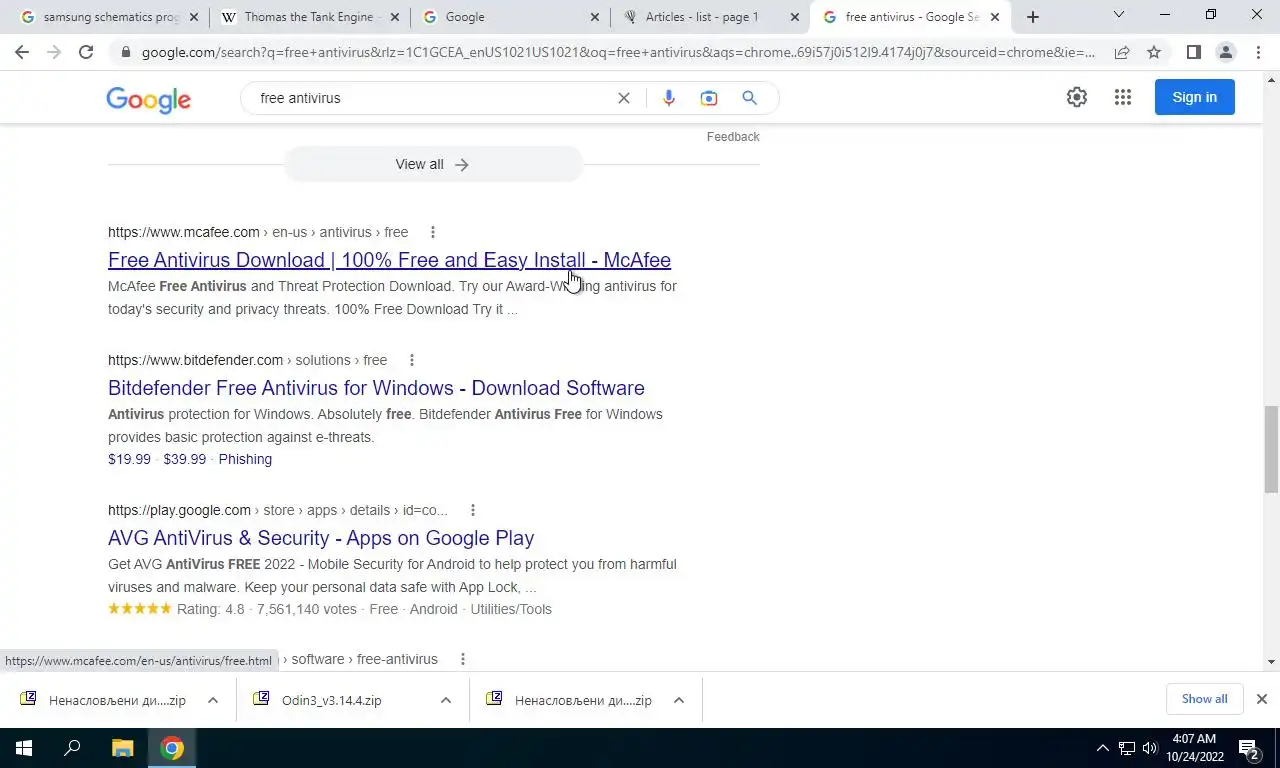Go back using the browser back arrow
The image size is (1280, 768).
22,52
